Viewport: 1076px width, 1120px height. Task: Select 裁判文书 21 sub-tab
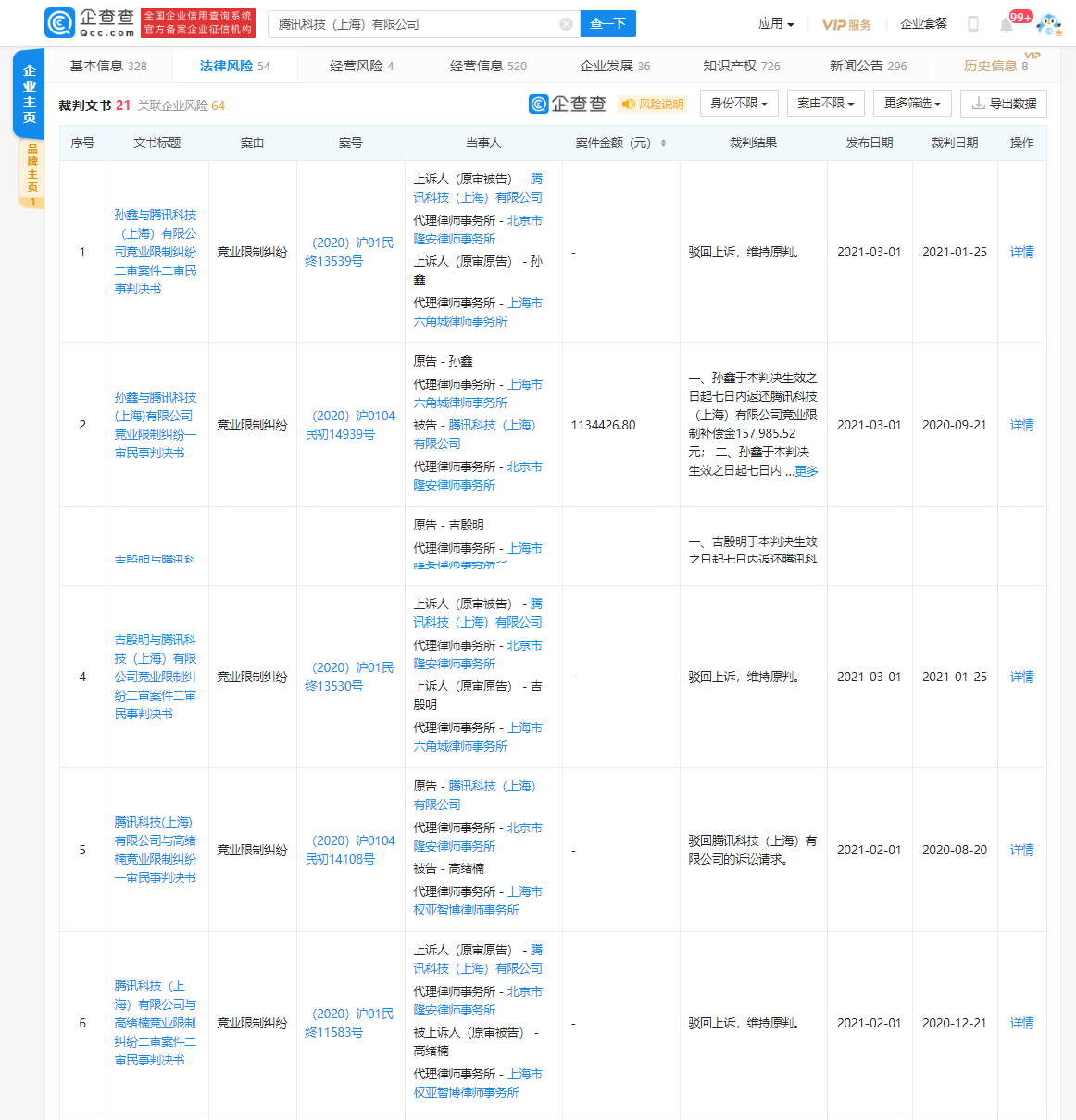point(94,106)
